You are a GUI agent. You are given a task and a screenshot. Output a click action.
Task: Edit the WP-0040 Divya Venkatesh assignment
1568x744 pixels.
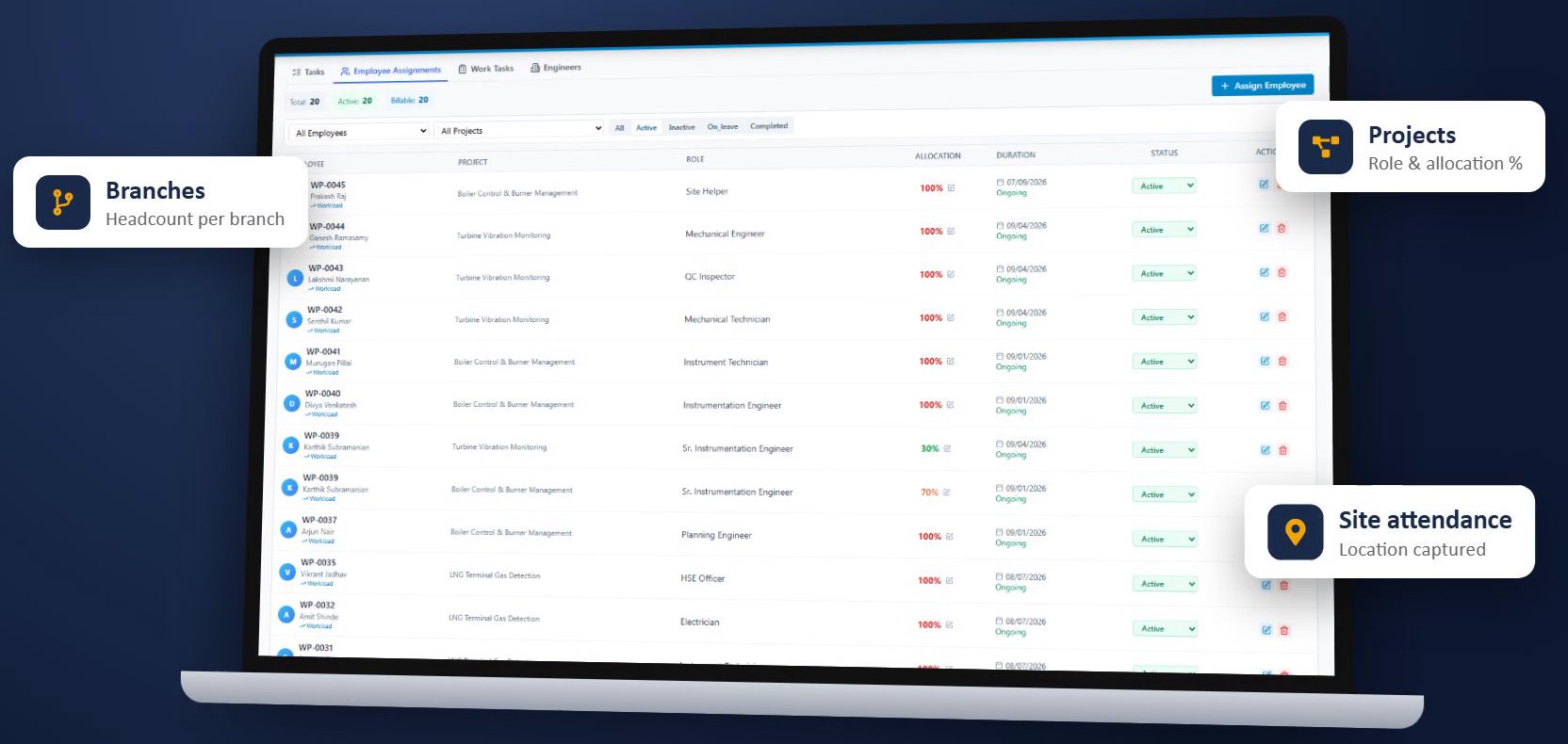coord(1266,405)
